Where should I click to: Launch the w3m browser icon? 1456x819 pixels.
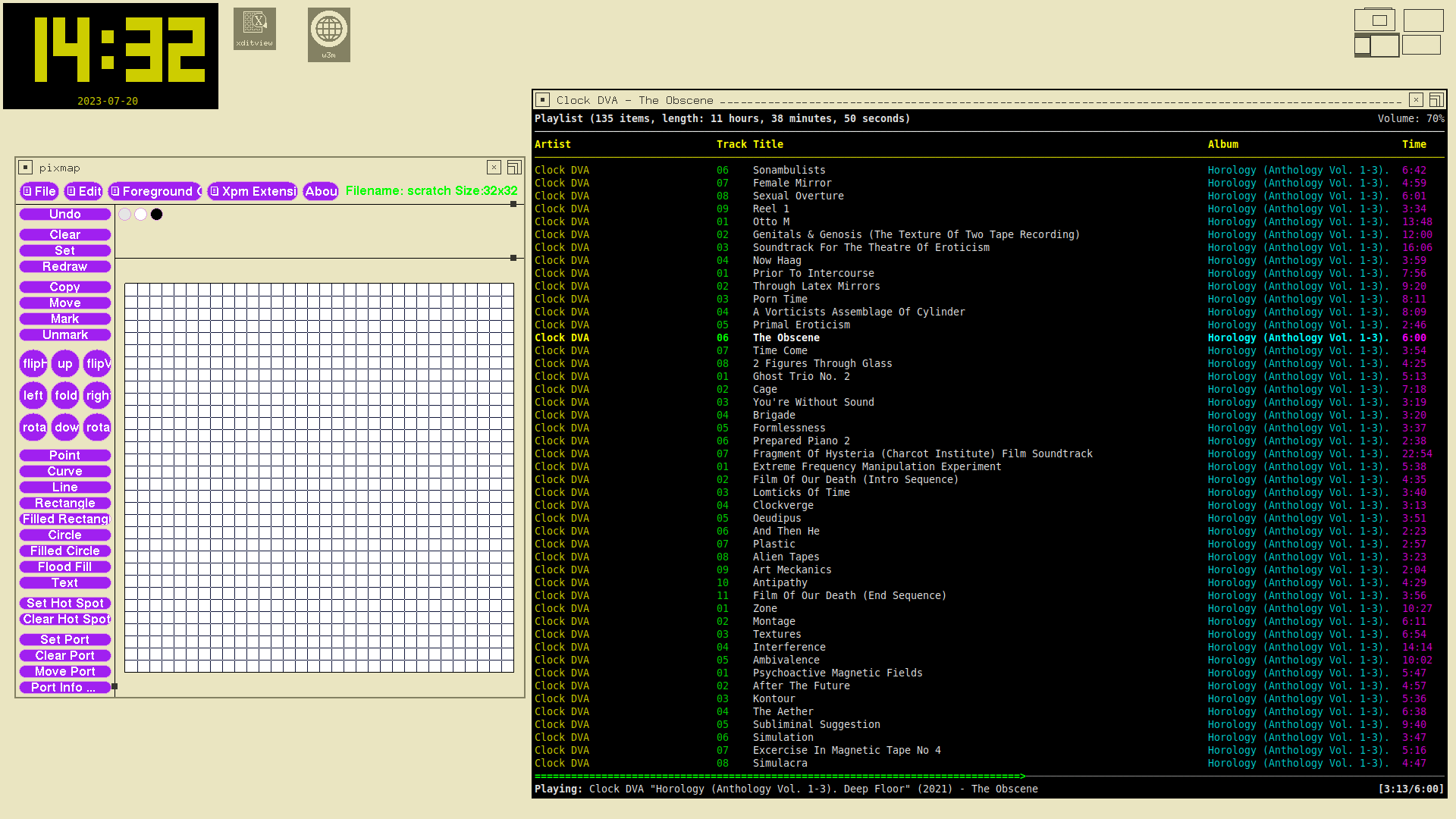click(x=328, y=34)
